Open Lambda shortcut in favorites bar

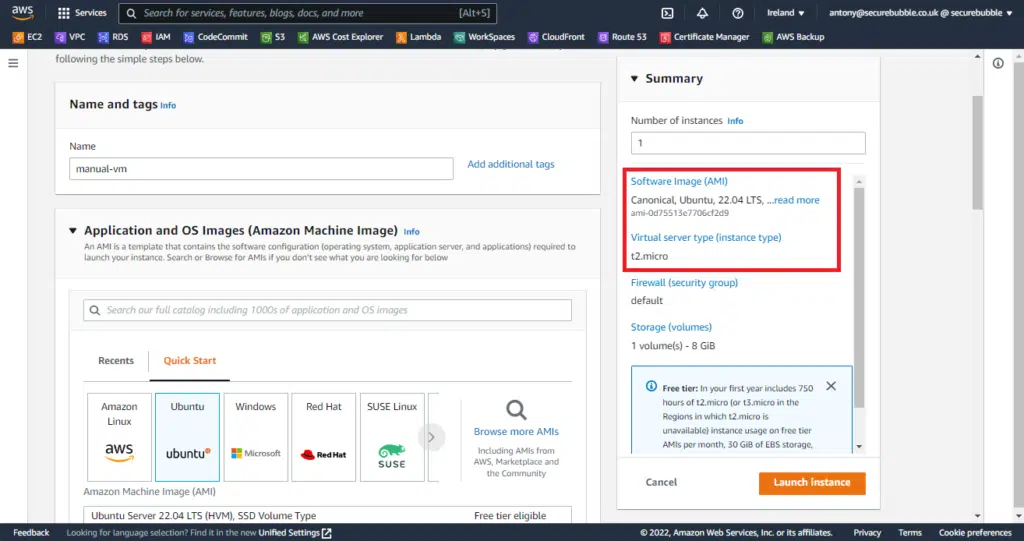coord(419,37)
